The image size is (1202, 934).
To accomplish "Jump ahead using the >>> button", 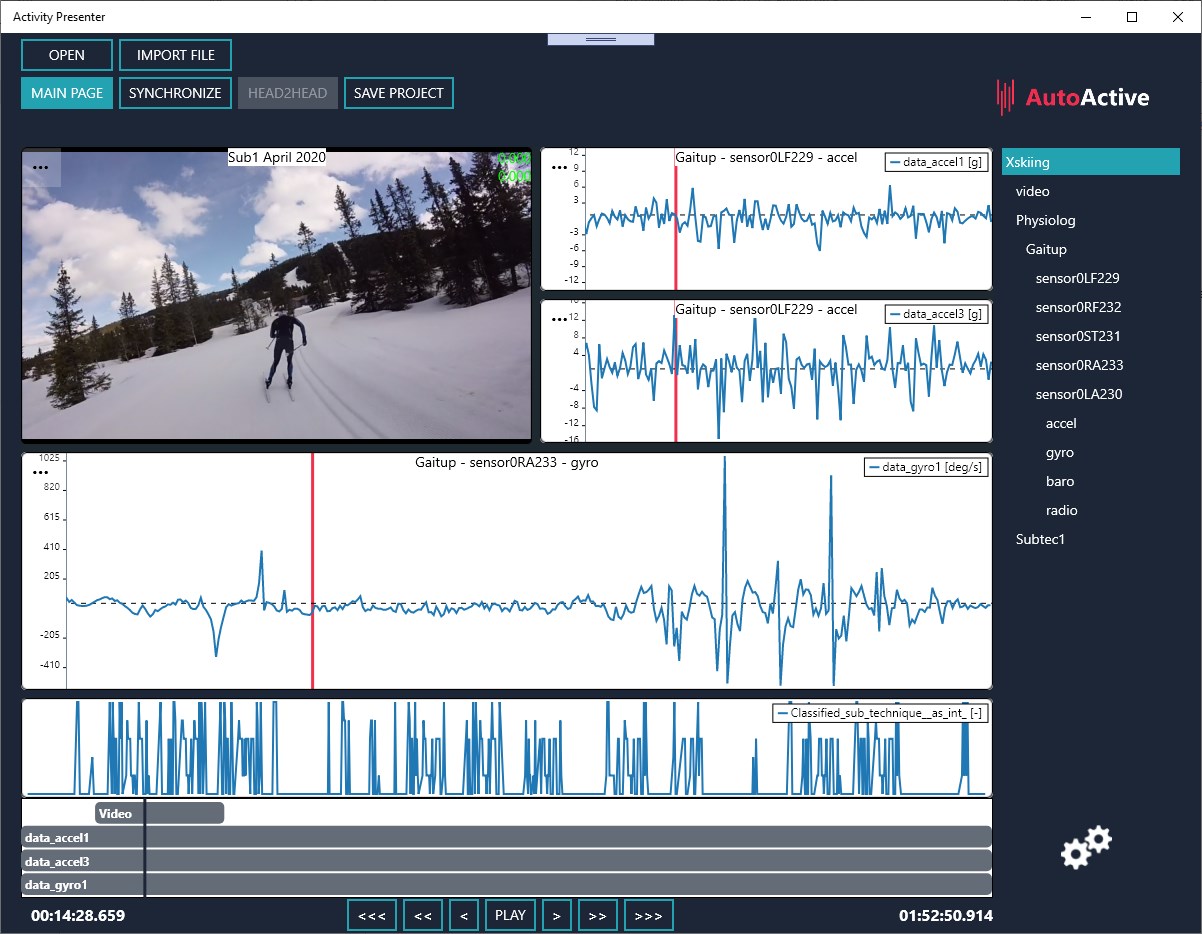I will tap(648, 915).
